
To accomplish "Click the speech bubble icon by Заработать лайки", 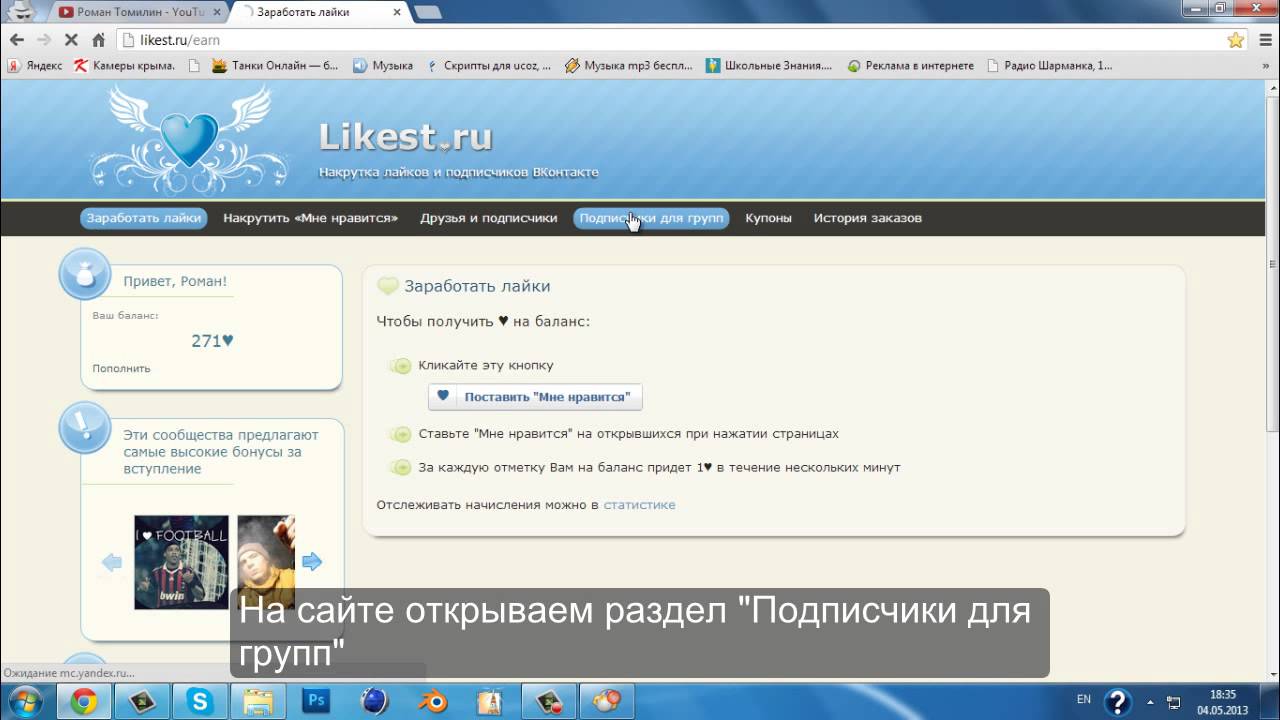I will (388, 286).
